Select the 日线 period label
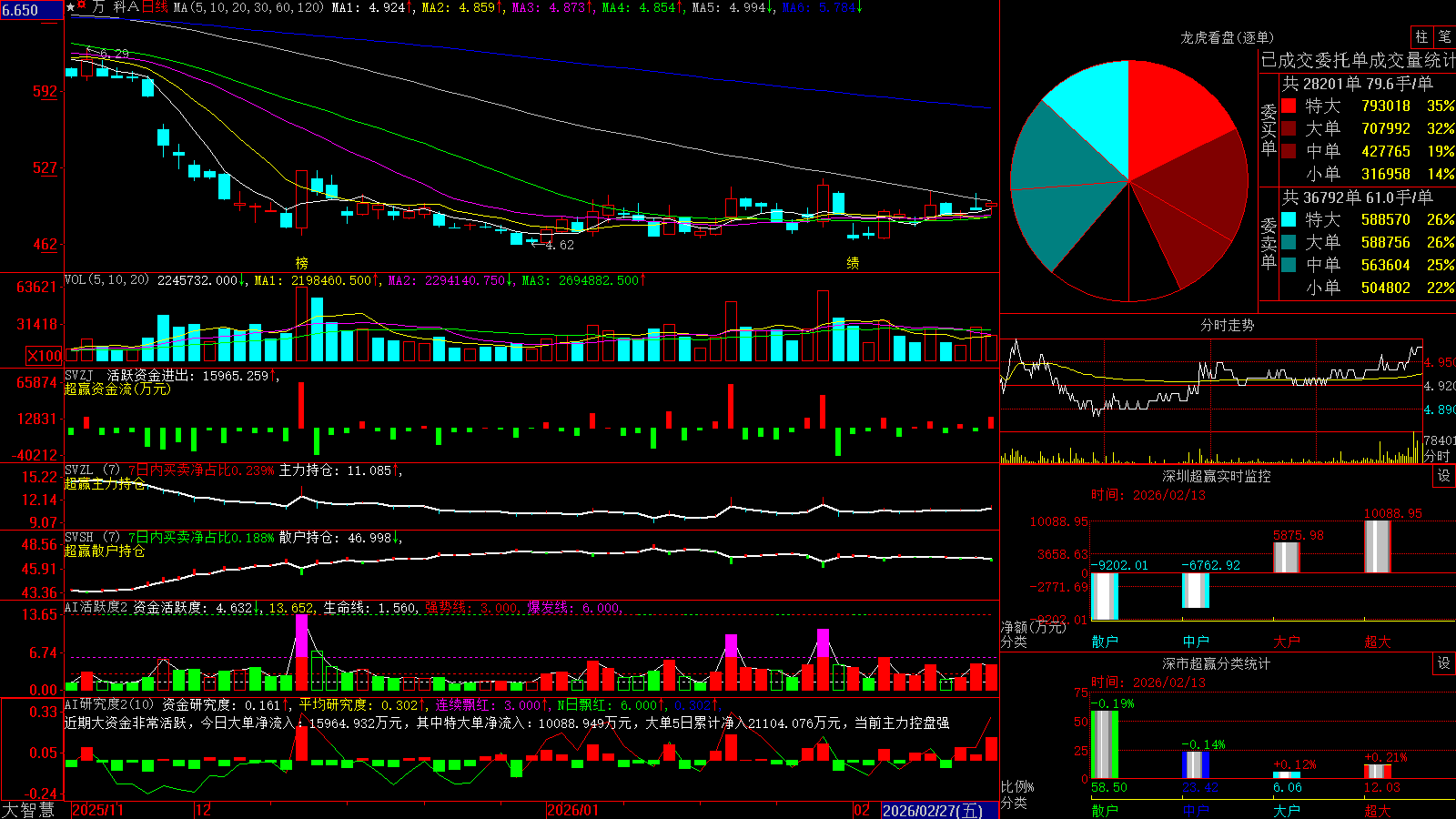 [155, 7]
